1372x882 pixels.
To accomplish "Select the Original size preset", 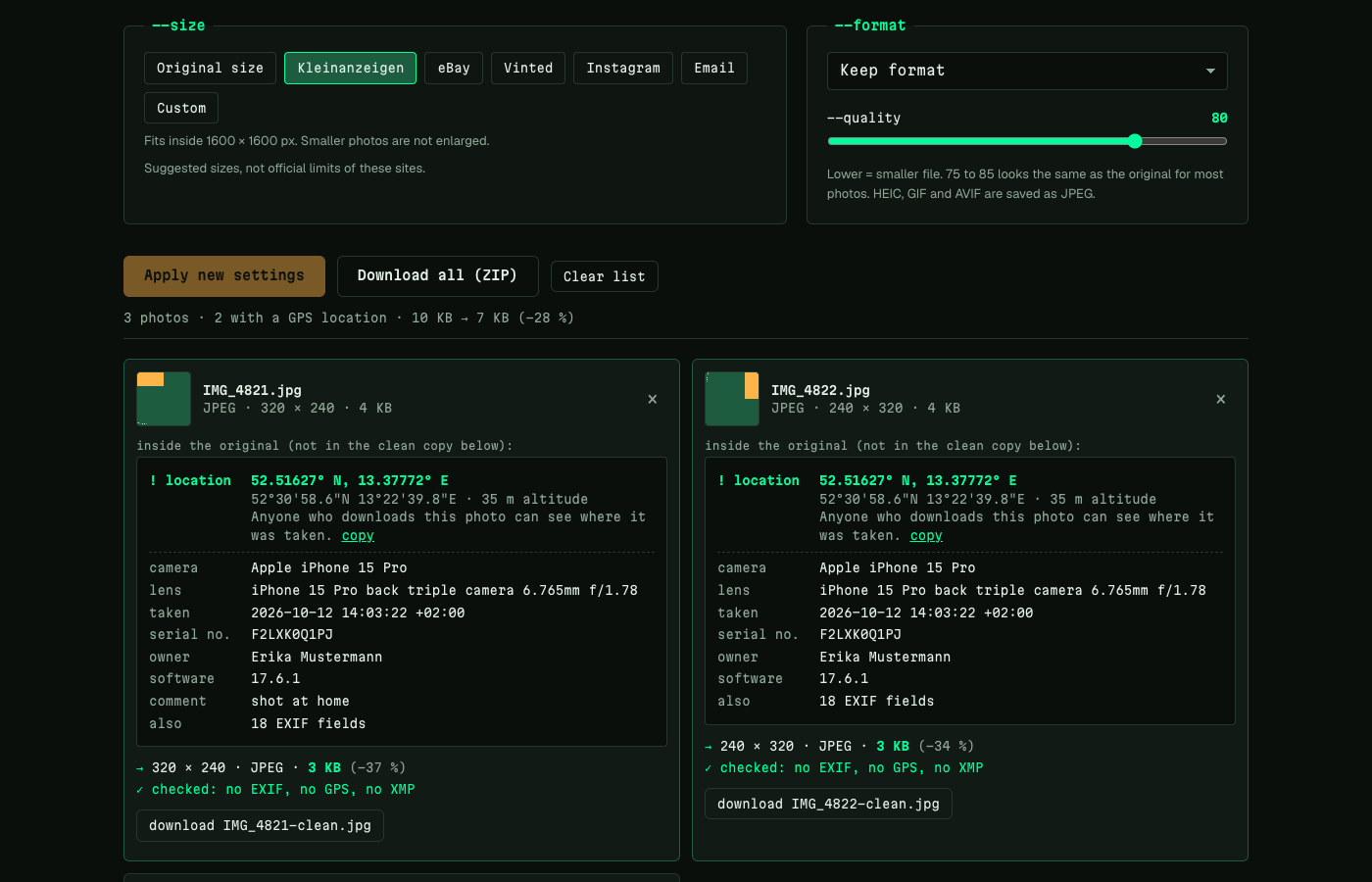I will point(210,68).
